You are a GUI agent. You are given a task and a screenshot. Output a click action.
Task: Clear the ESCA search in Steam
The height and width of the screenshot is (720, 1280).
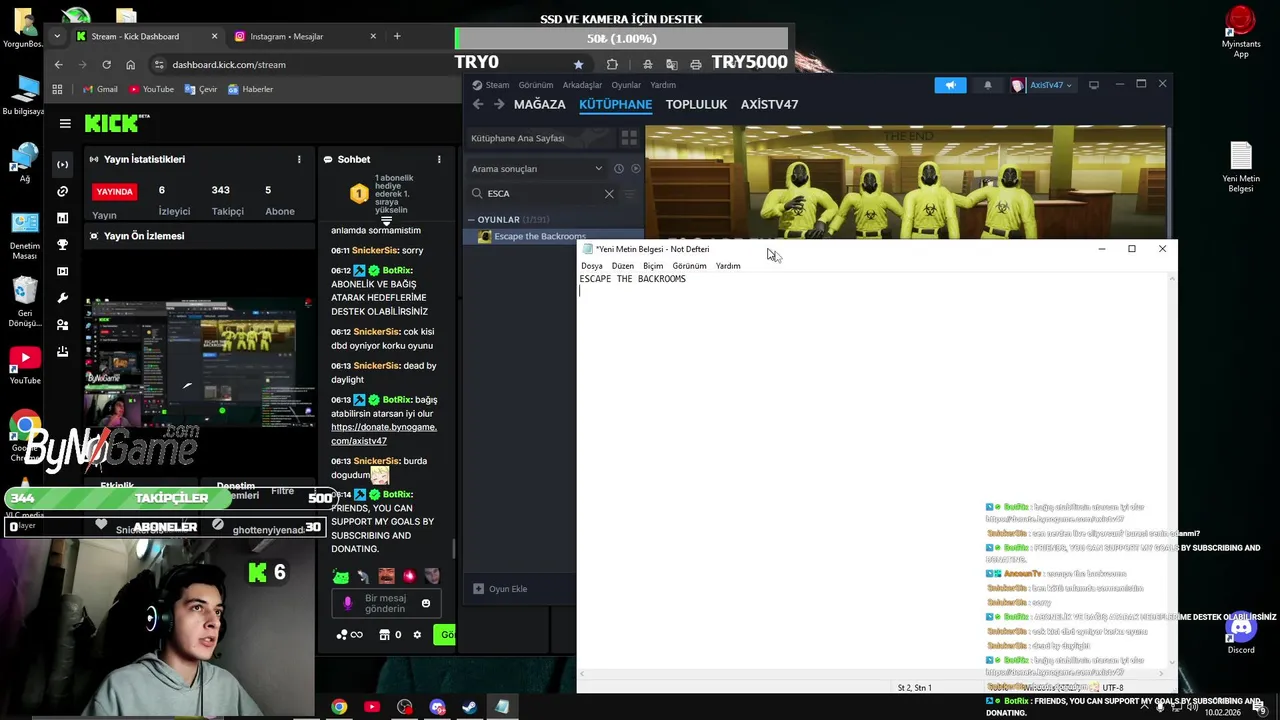pyautogui.click(x=609, y=194)
